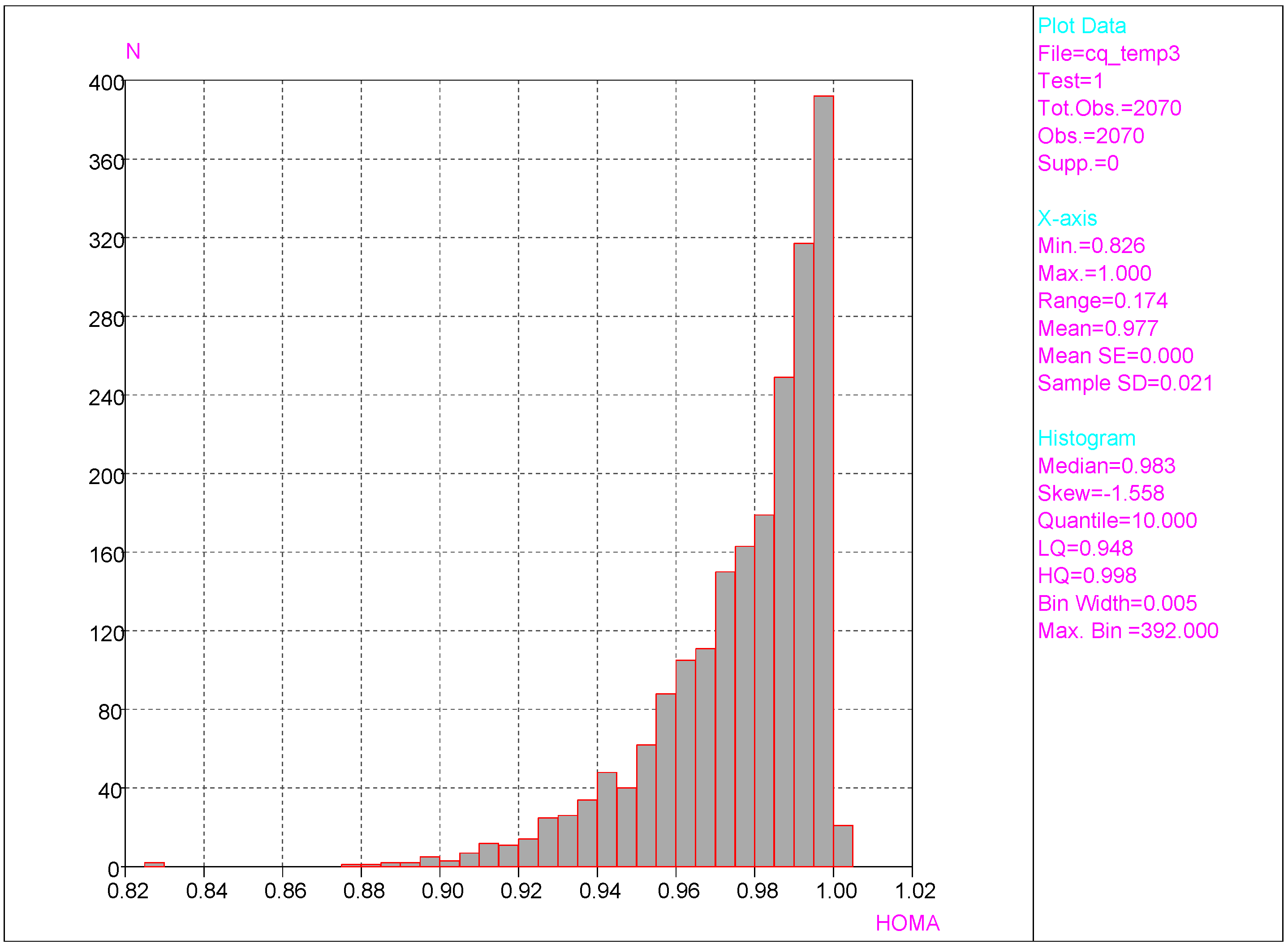
Task: Click the small outlier bar near 0.826
Action: tap(155, 864)
